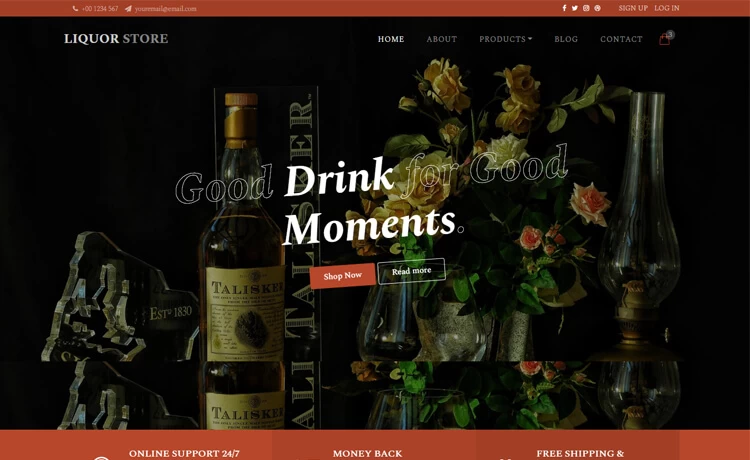
Task: Go to the Home menu item
Action: click(x=391, y=39)
